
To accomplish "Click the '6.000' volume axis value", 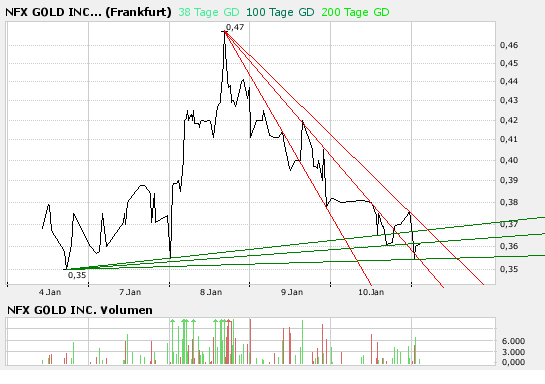I will tap(513, 341).
